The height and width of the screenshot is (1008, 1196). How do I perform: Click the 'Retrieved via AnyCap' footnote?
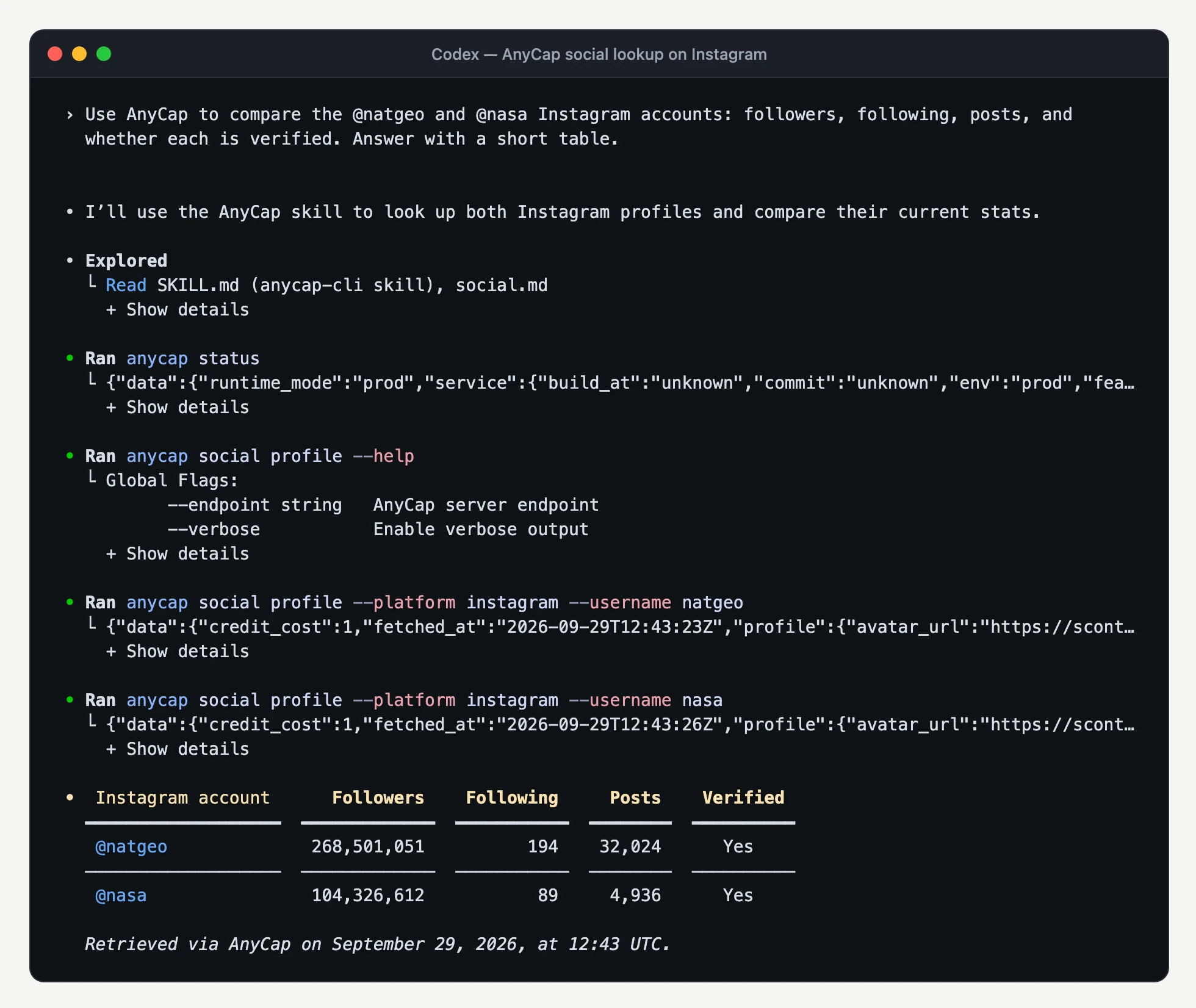pos(378,944)
